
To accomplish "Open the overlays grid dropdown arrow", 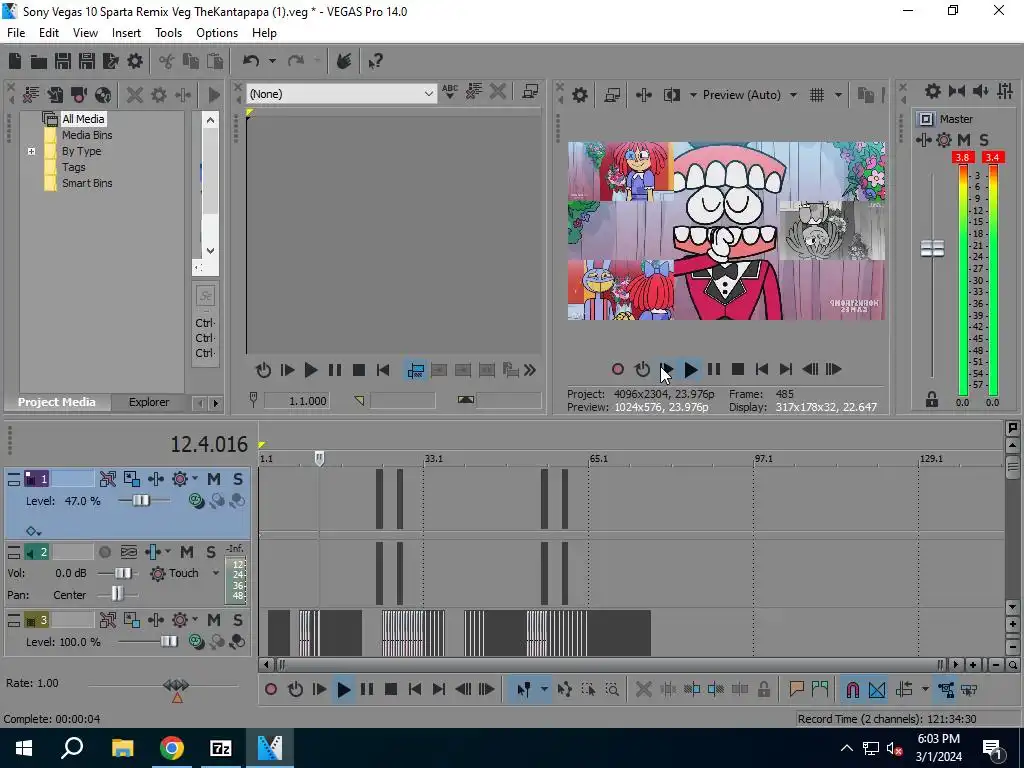I will tap(838, 95).
